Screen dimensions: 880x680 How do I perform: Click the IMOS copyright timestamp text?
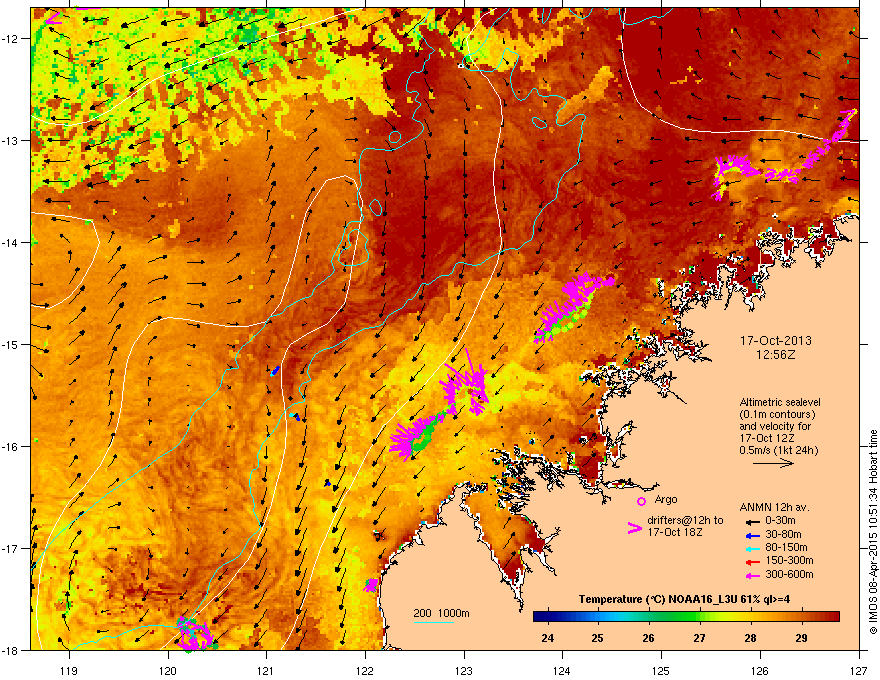click(873, 532)
